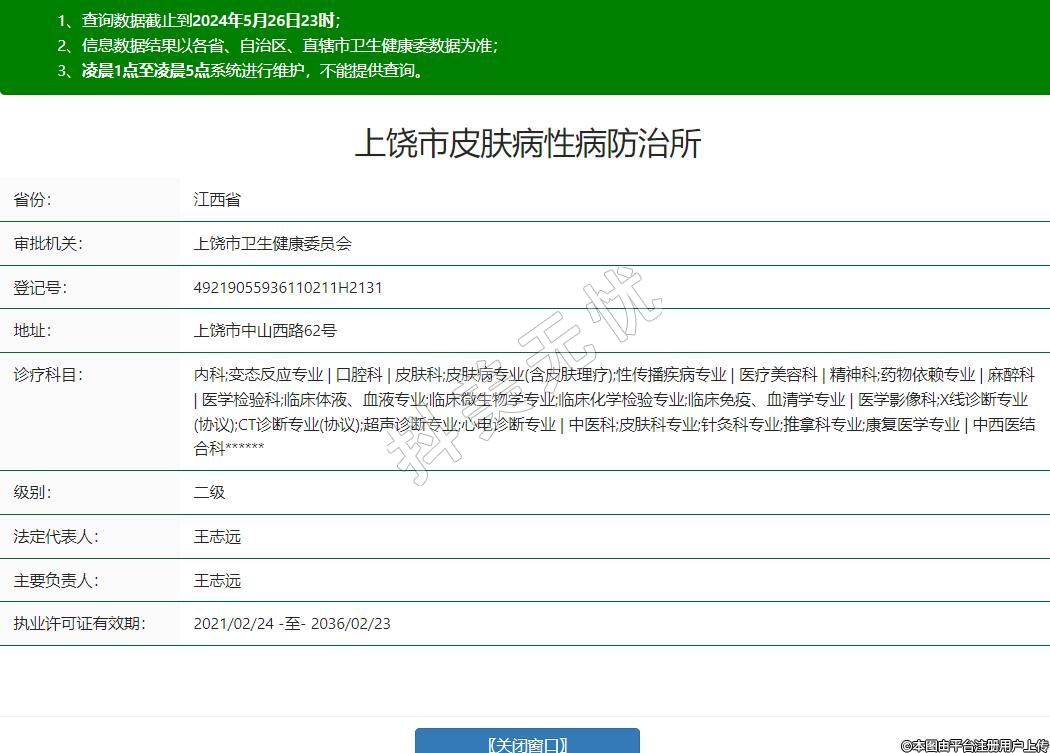The image size is (1050, 753).
Task: Click 王志远 in the 主要负责人 row
Action: (x=217, y=581)
